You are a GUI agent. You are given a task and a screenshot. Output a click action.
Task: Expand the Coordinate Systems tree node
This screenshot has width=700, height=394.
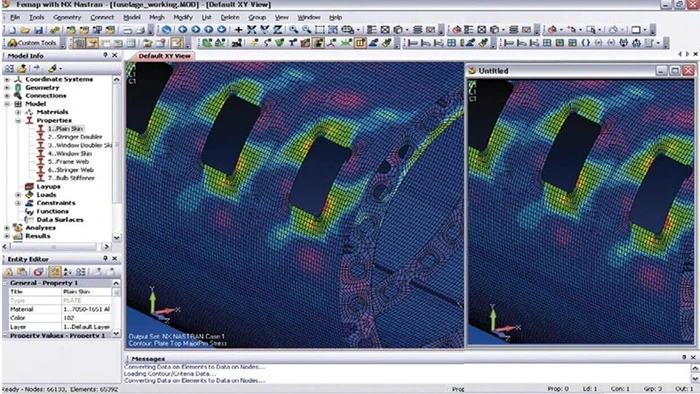[x=7, y=79]
